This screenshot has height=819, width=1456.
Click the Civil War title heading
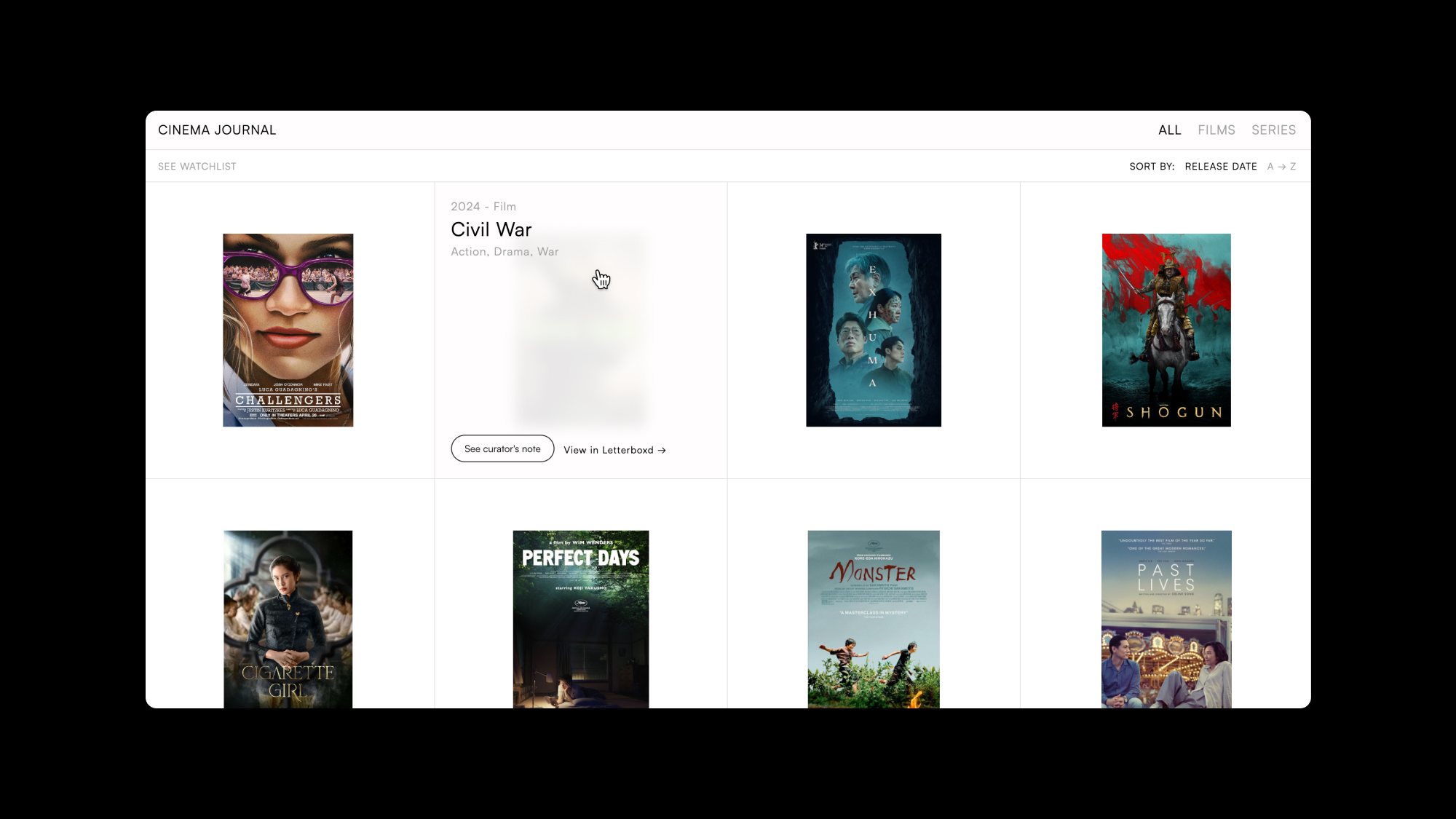pos(491,230)
